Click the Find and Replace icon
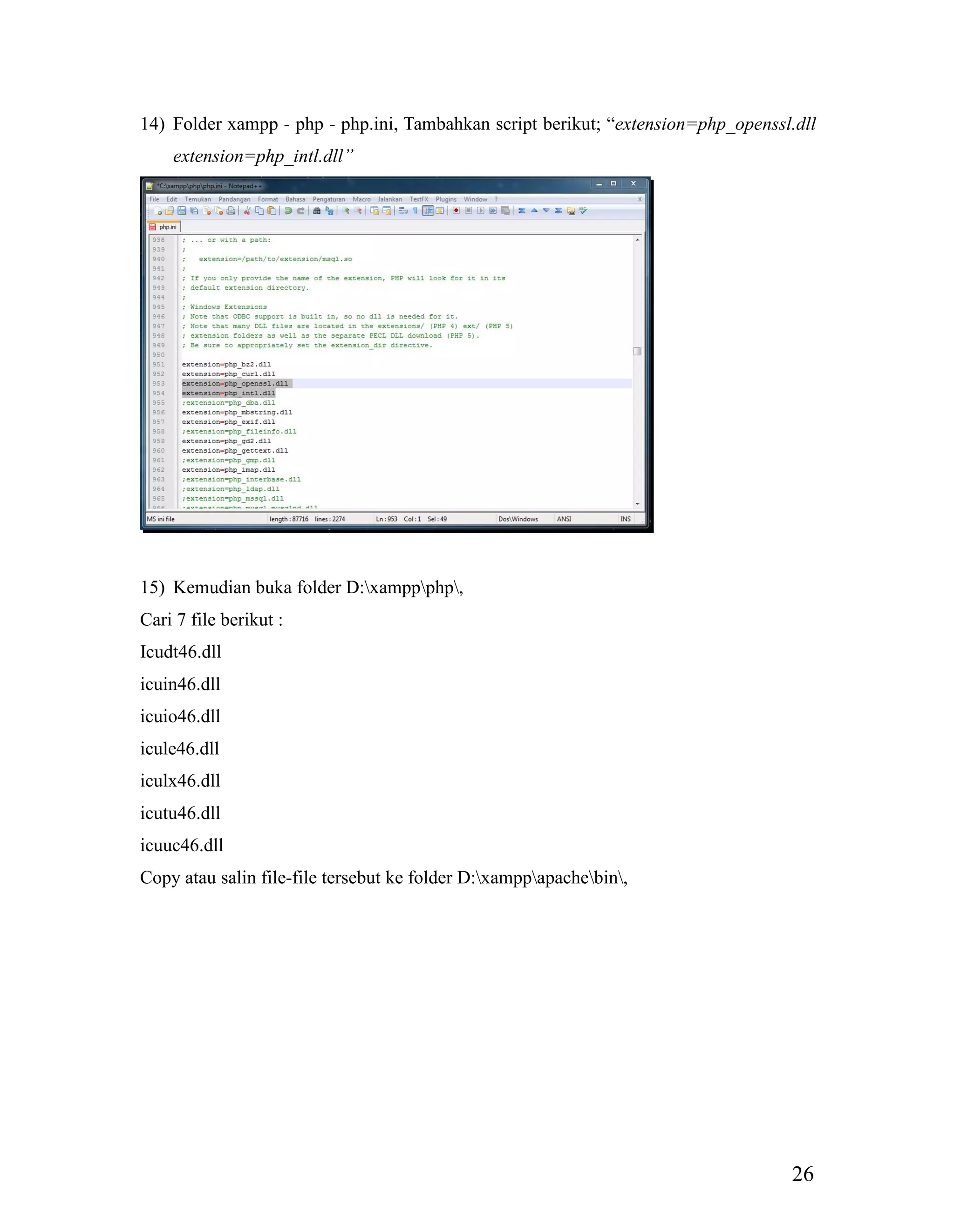Screen dimensions: 954x1232 click(x=330, y=211)
